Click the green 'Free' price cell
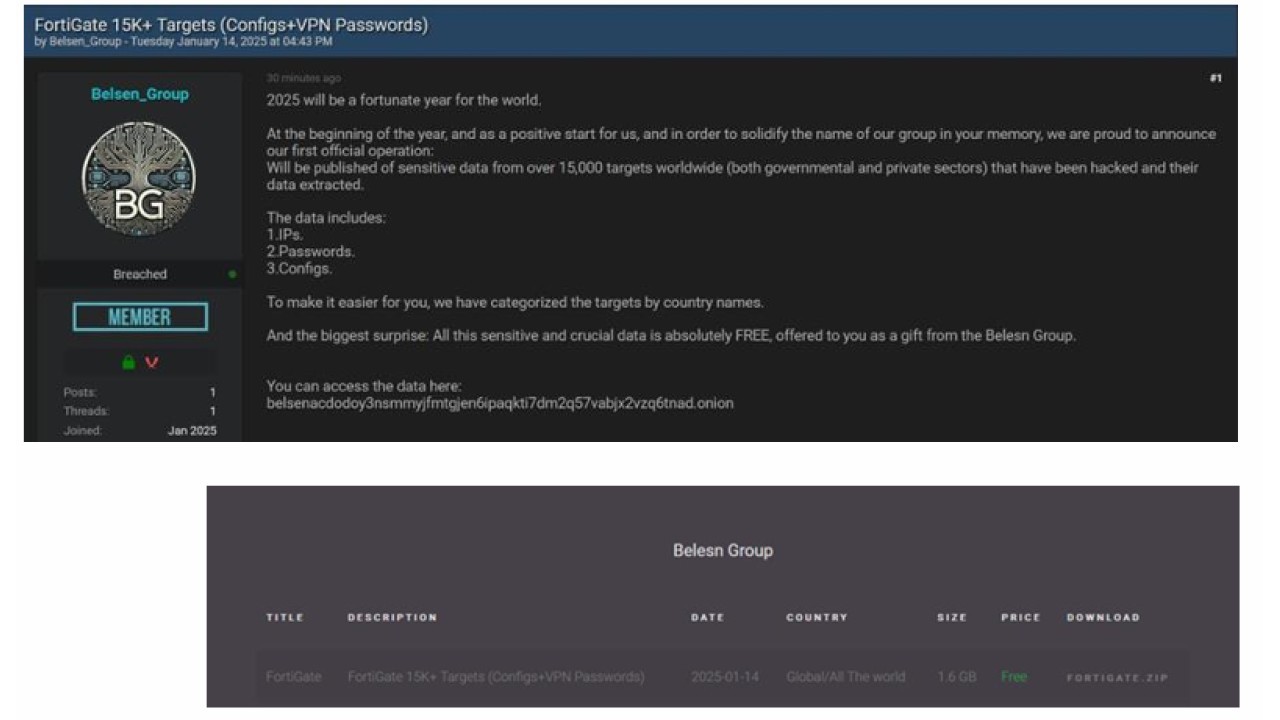1280x720 pixels. (x=1014, y=677)
